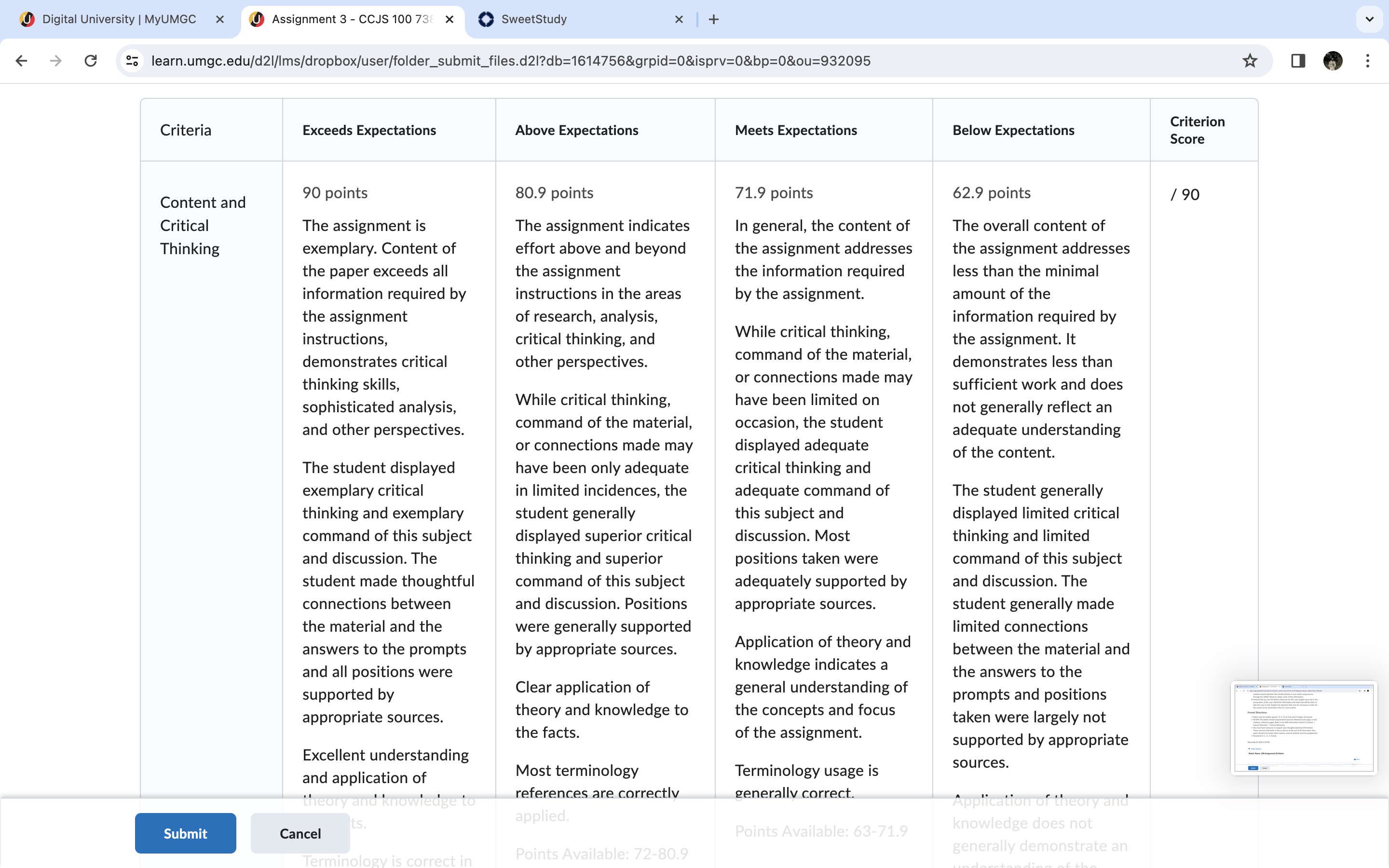Go back to the previous page

tap(21, 61)
